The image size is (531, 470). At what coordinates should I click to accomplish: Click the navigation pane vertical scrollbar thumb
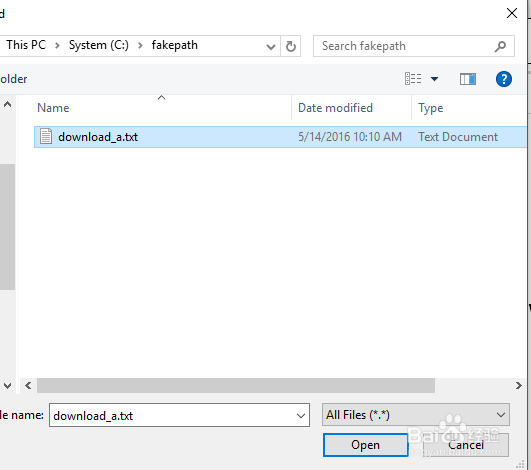[7, 227]
